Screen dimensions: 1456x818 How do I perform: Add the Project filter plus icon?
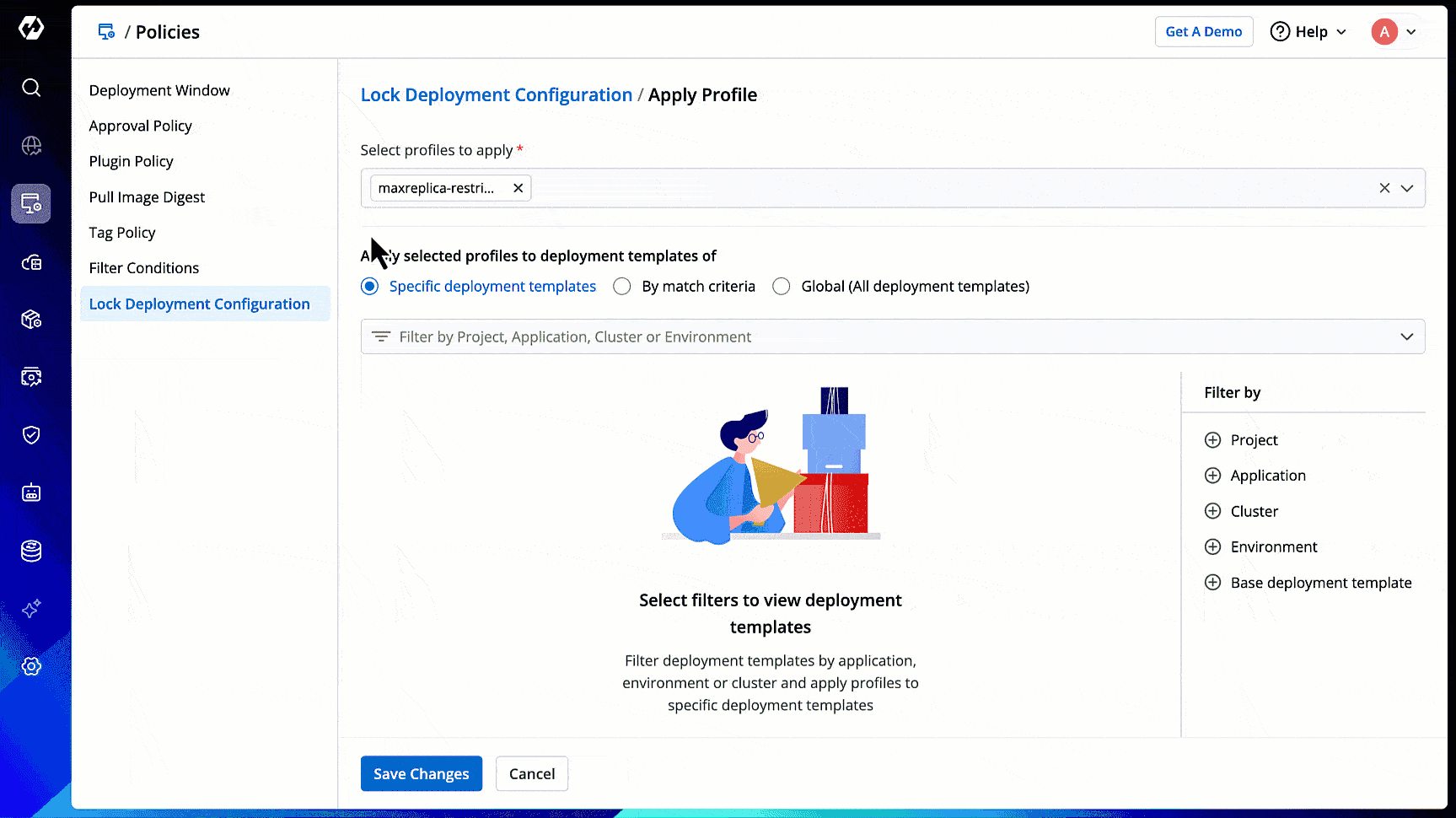click(x=1212, y=440)
